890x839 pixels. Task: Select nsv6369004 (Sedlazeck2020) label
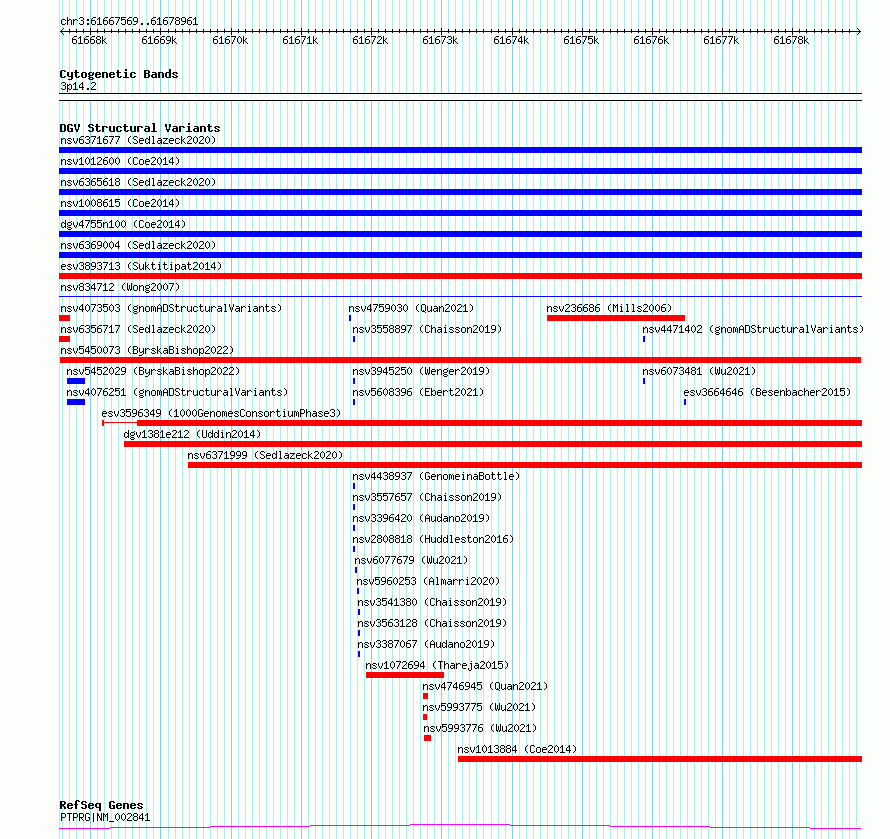[138, 245]
